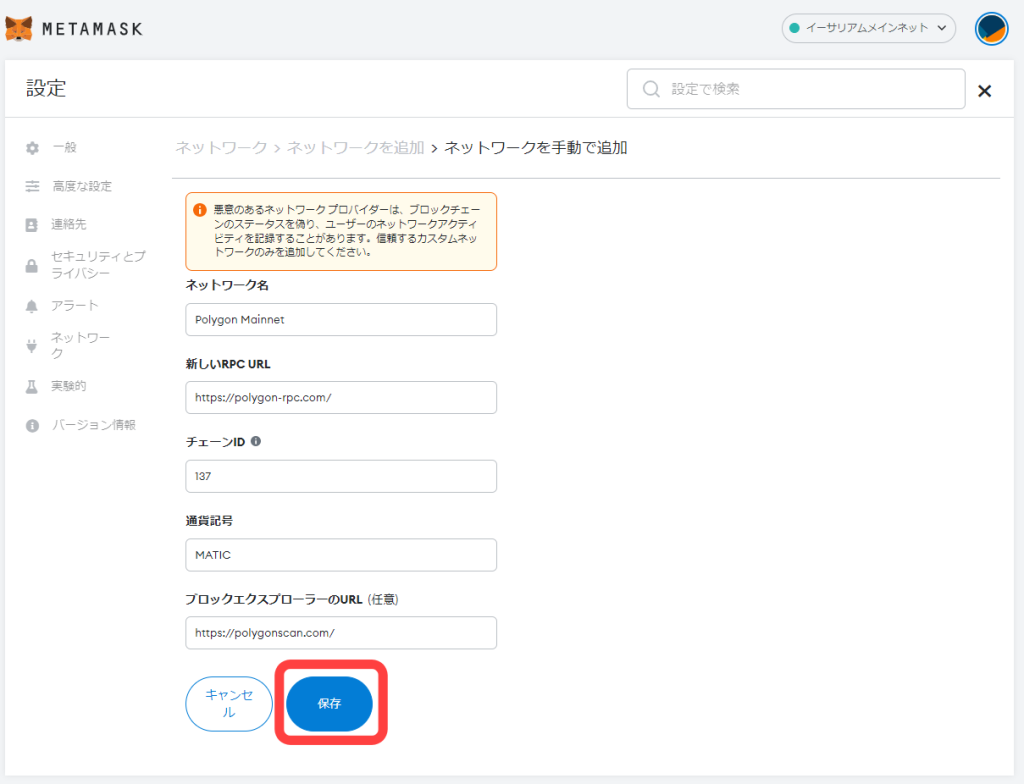The width and height of the screenshot is (1024, 784).
Task: Open the バージョン情報 section
Action: pos(94,425)
